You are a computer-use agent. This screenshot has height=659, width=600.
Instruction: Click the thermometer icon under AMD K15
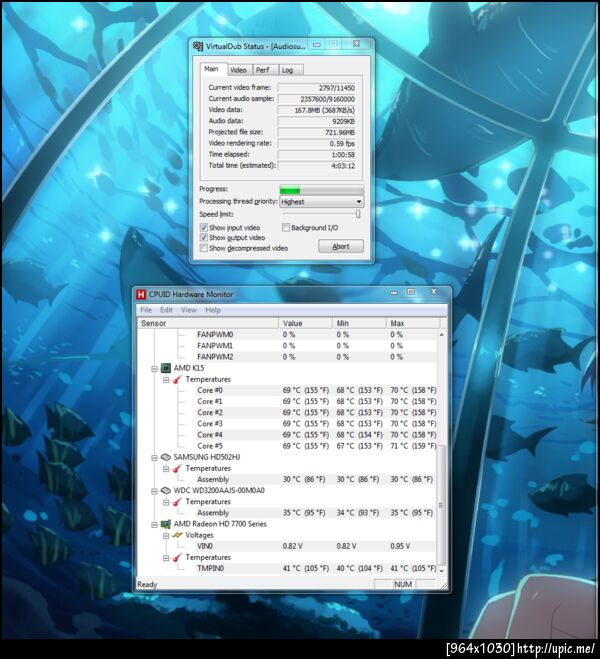pyautogui.click(x=177, y=380)
